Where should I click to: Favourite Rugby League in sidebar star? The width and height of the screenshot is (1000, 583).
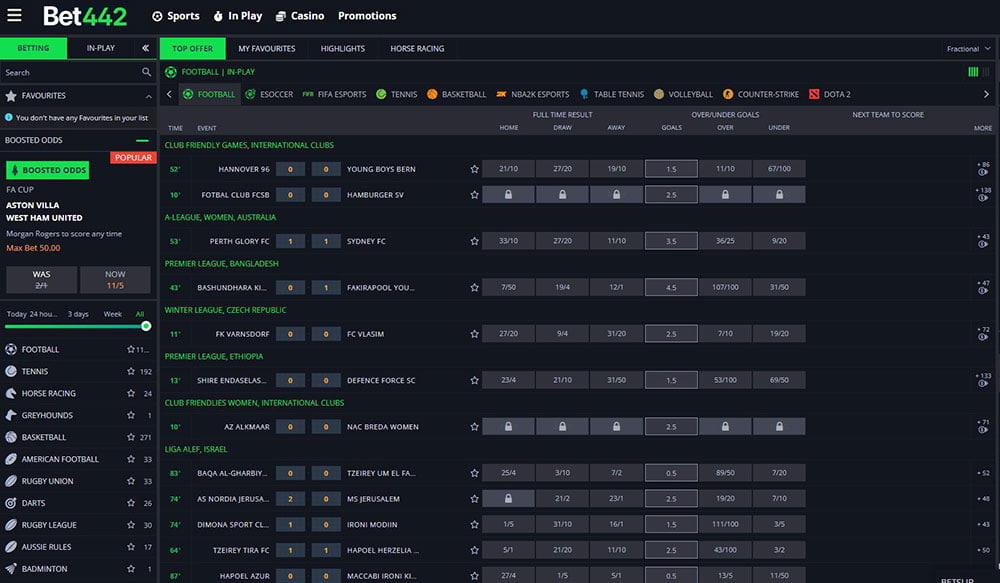pyautogui.click(x=131, y=524)
